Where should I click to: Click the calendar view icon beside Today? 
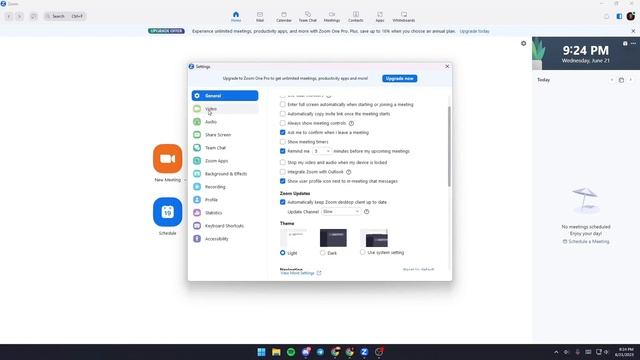coord(621,80)
